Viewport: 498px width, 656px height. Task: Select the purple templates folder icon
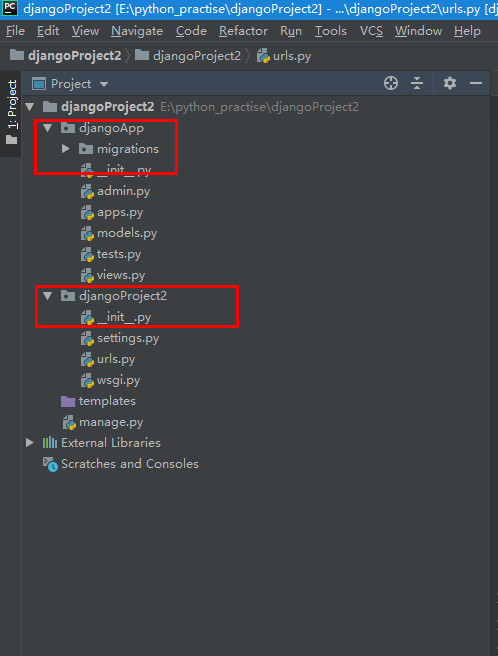click(x=68, y=402)
